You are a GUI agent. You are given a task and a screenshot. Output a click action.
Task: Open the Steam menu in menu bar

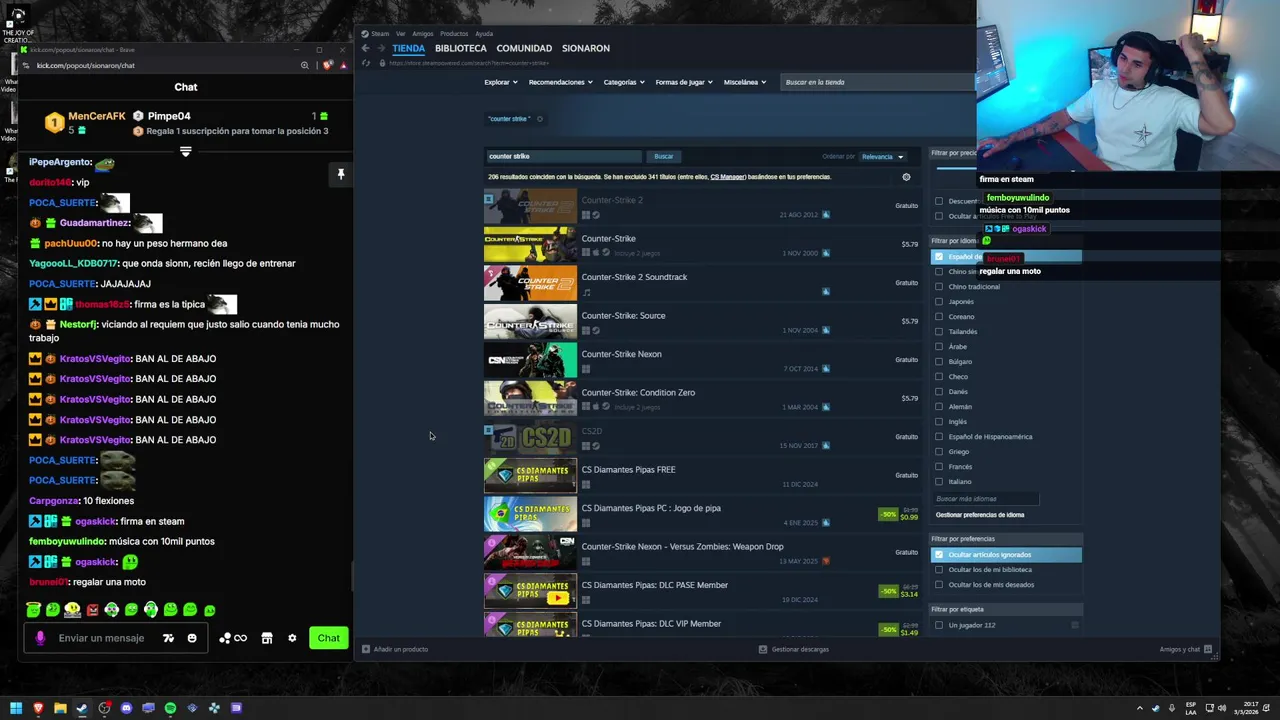click(x=380, y=34)
